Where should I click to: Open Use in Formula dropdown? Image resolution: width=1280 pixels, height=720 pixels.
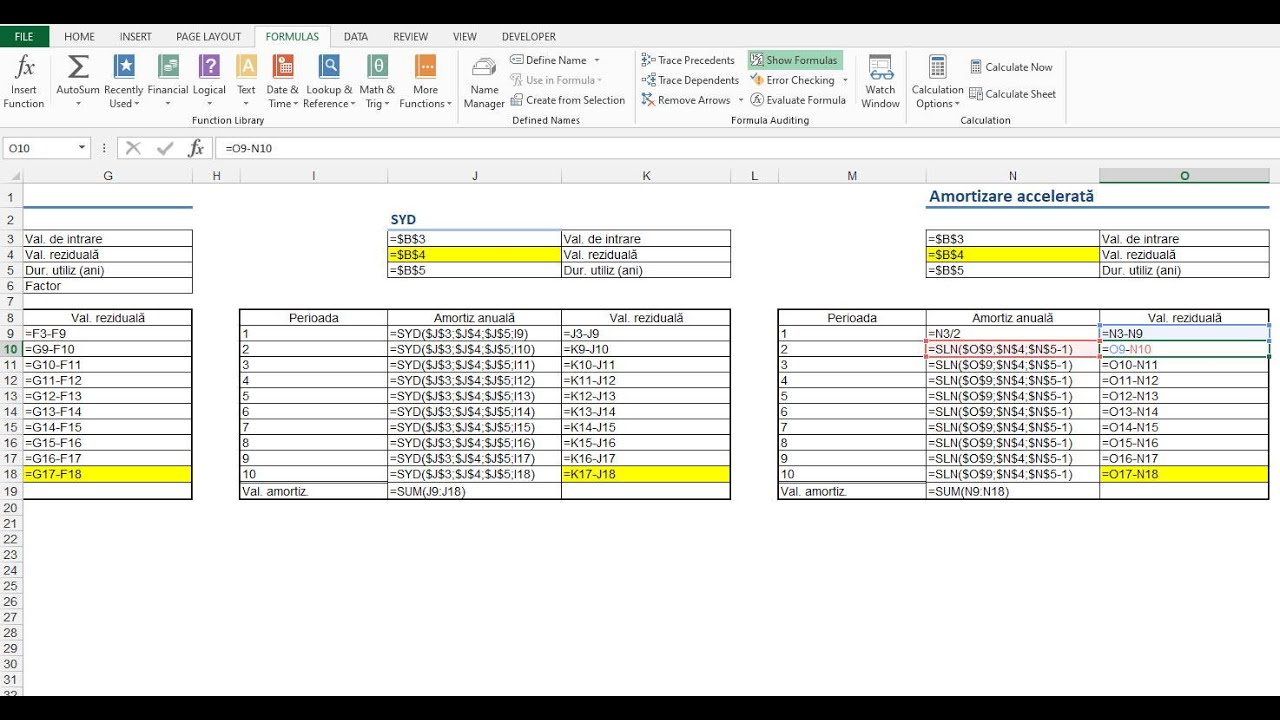click(556, 80)
